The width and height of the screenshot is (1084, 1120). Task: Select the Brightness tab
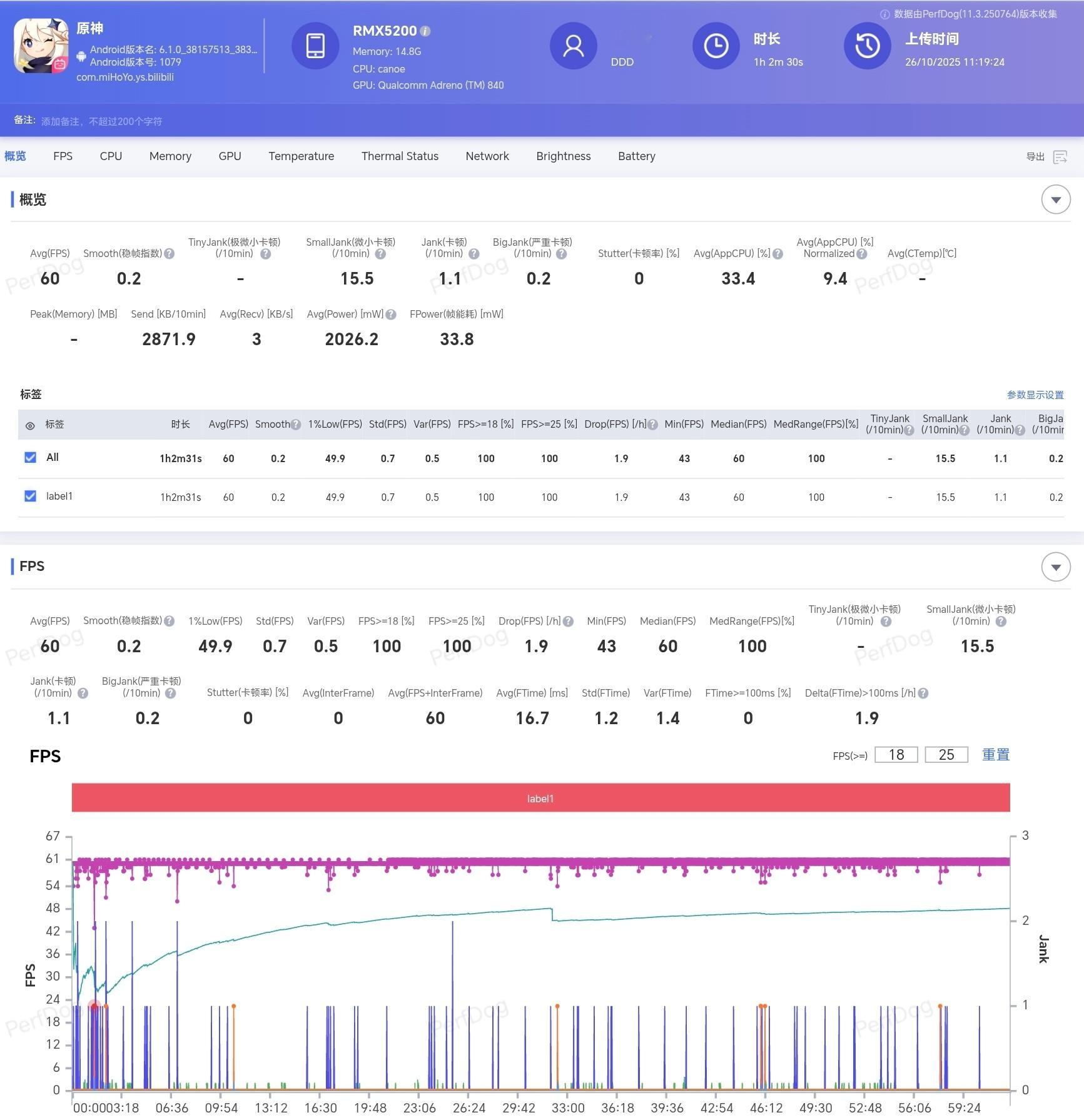(563, 156)
